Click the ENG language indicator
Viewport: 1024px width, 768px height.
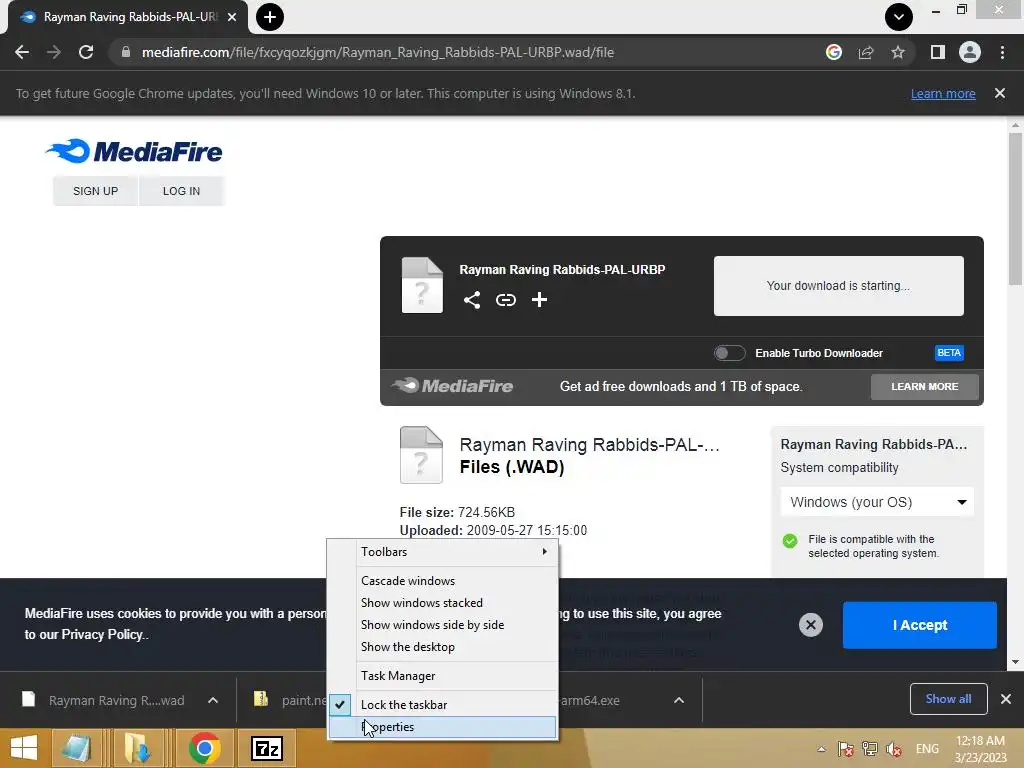(x=927, y=748)
